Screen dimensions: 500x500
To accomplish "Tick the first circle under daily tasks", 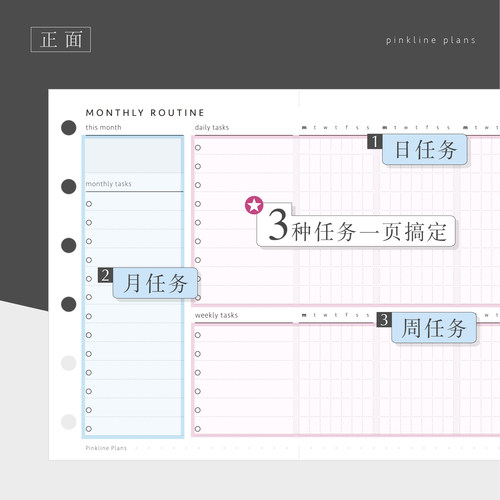I will tap(198, 147).
